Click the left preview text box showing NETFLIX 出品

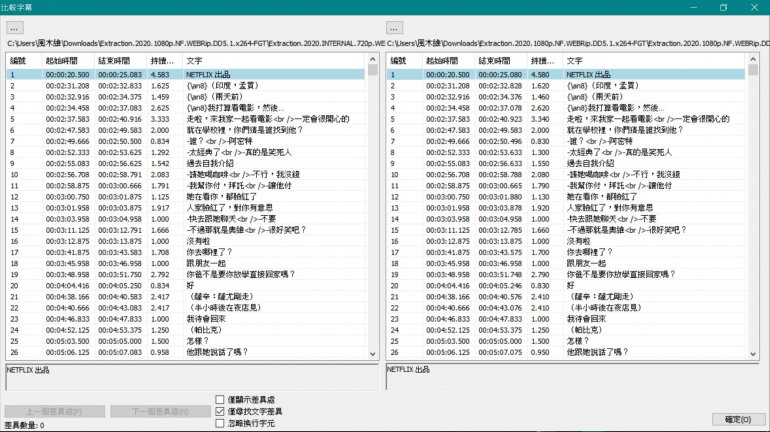[x=192, y=377]
